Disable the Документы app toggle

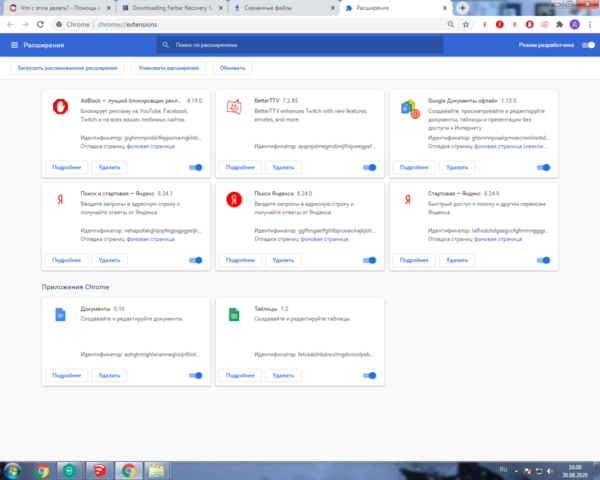point(196,376)
